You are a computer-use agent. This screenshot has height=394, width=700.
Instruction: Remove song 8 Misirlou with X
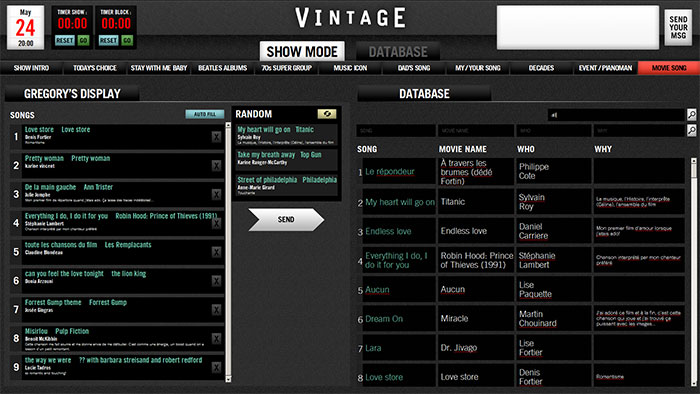[x=217, y=339]
